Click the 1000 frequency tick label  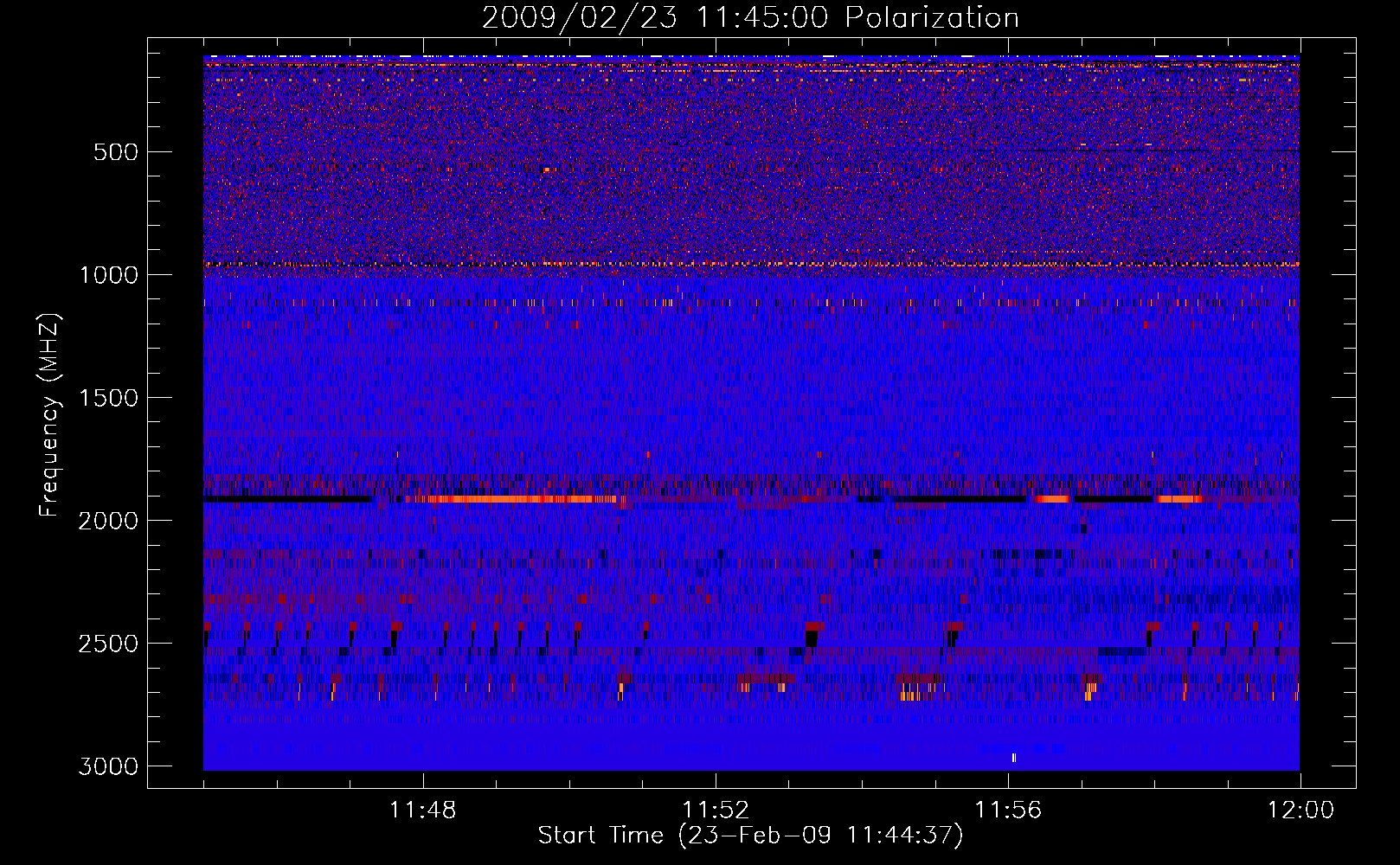pyautogui.click(x=108, y=275)
